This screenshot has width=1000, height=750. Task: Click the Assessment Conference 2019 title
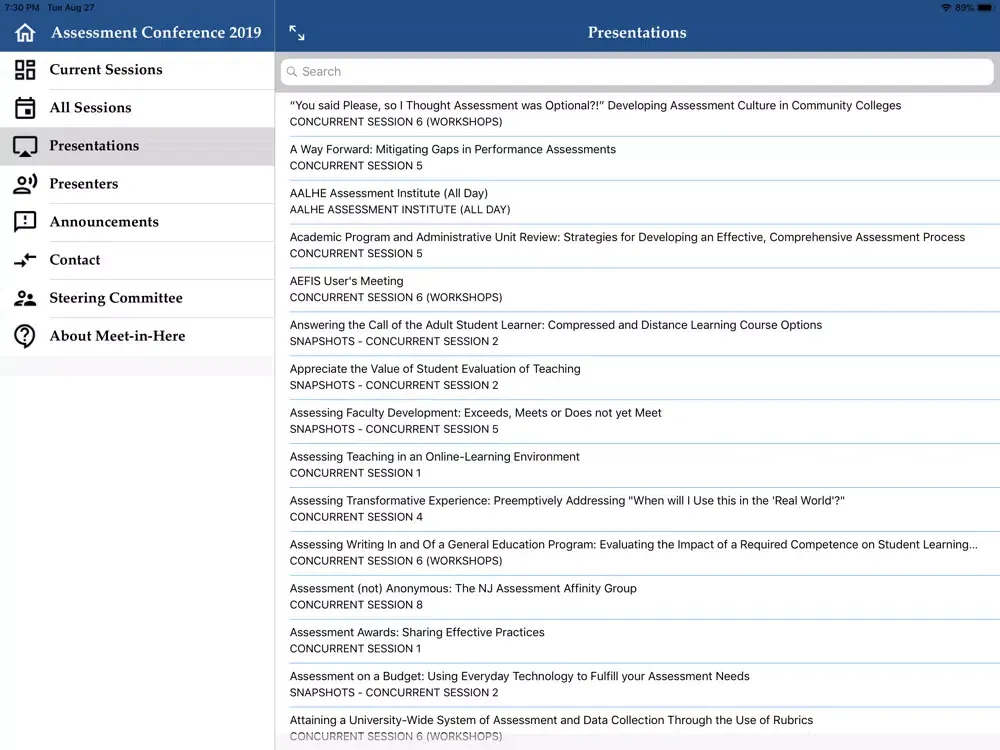pyautogui.click(x=156, y=33)
